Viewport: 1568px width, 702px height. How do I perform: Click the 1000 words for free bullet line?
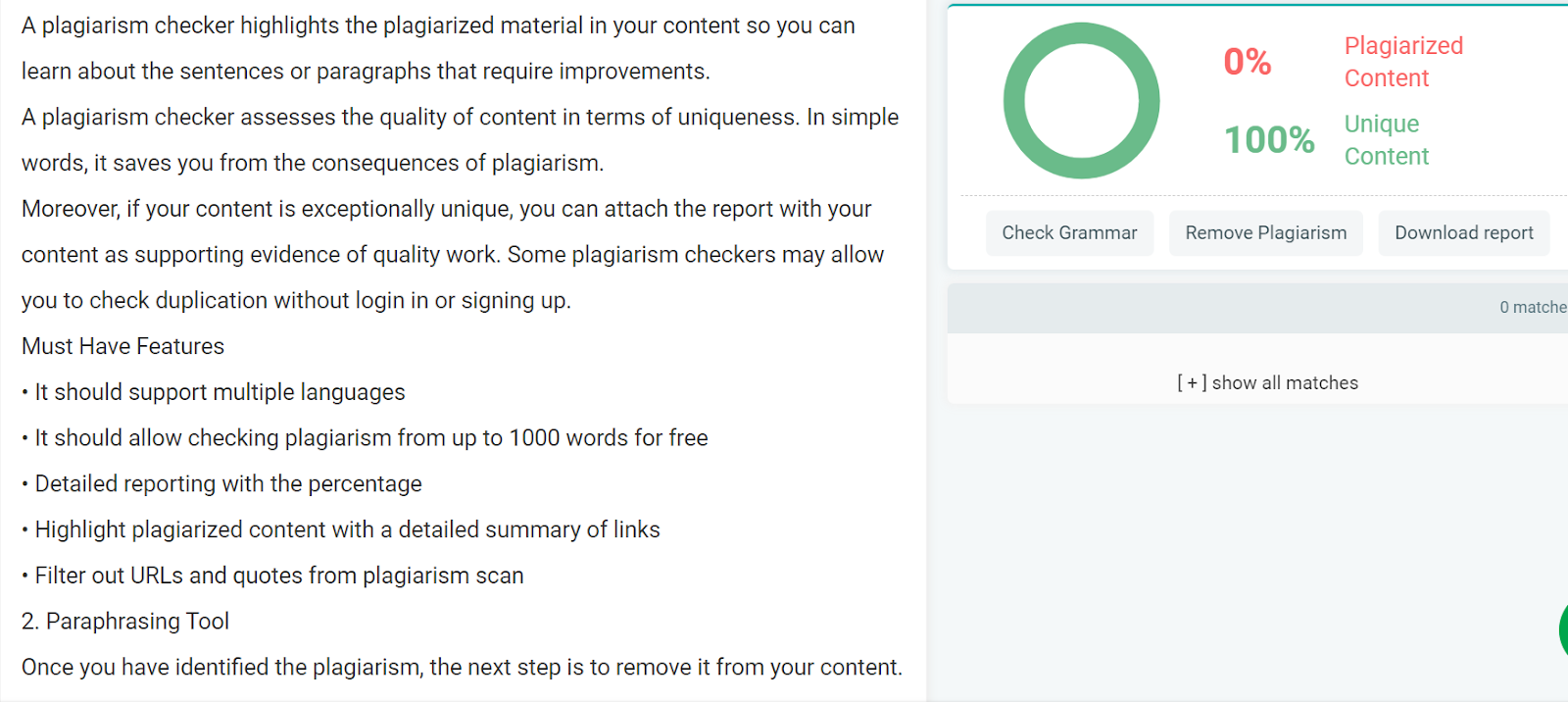[x=365, y=438]
